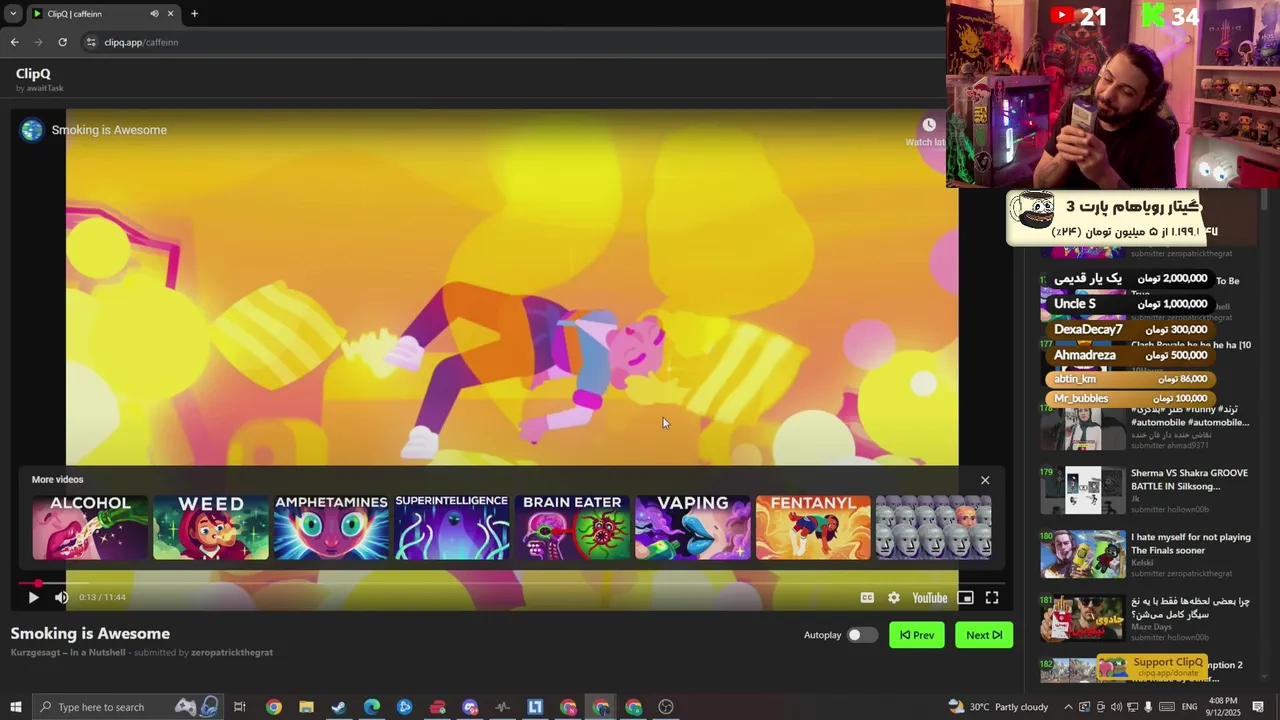Select queue item Sherma VS Shakra GROOVE BATTLE
Image resolution: width=1280 pixels, height=720 pixels.
click(x=1145, y=490)
